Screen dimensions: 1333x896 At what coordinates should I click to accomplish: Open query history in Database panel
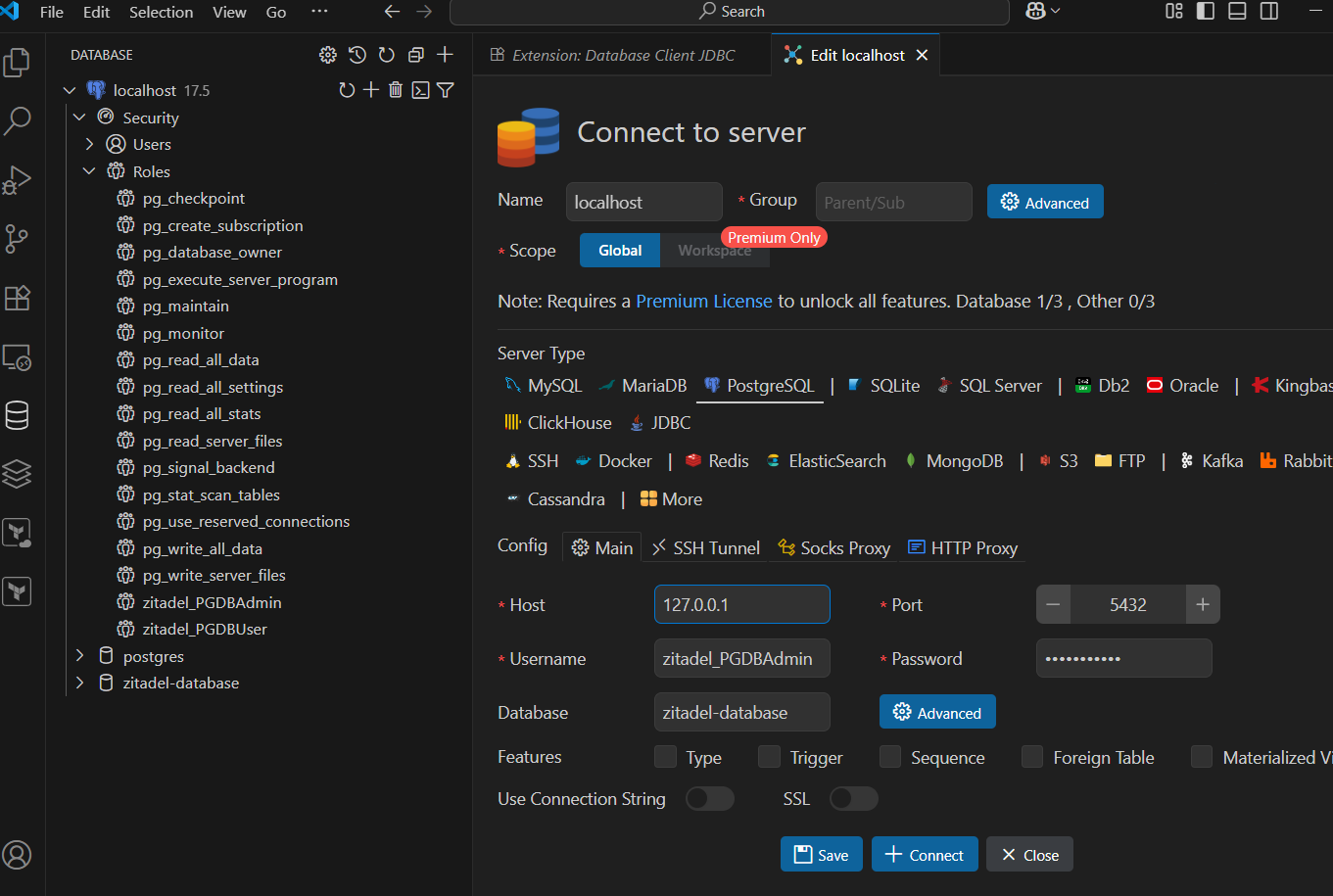(x=357, y=55)
